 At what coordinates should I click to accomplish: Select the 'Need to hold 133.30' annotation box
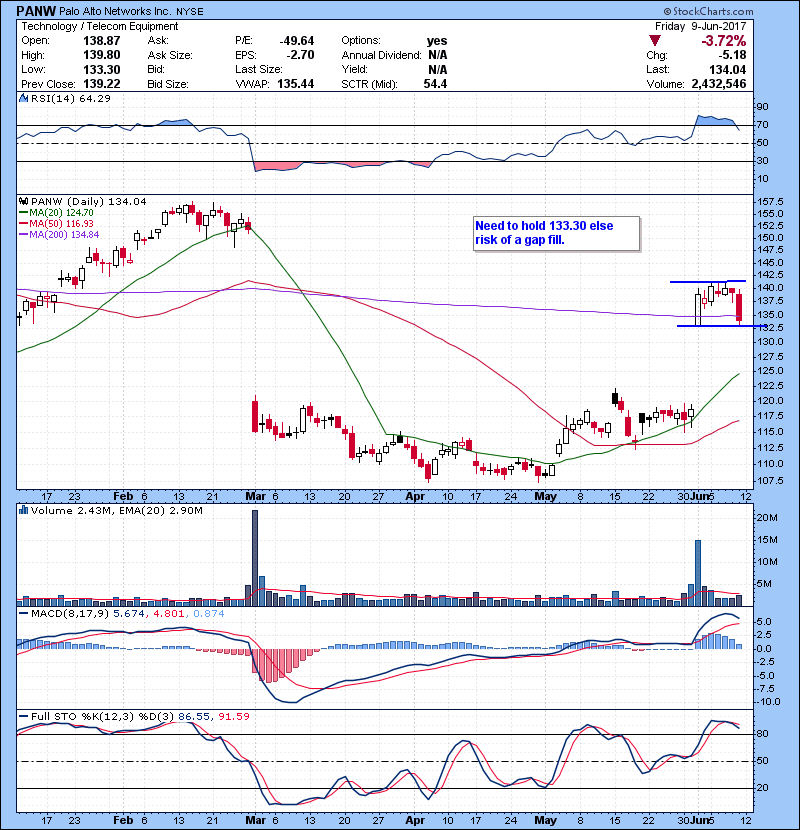[x=556, y=233]
